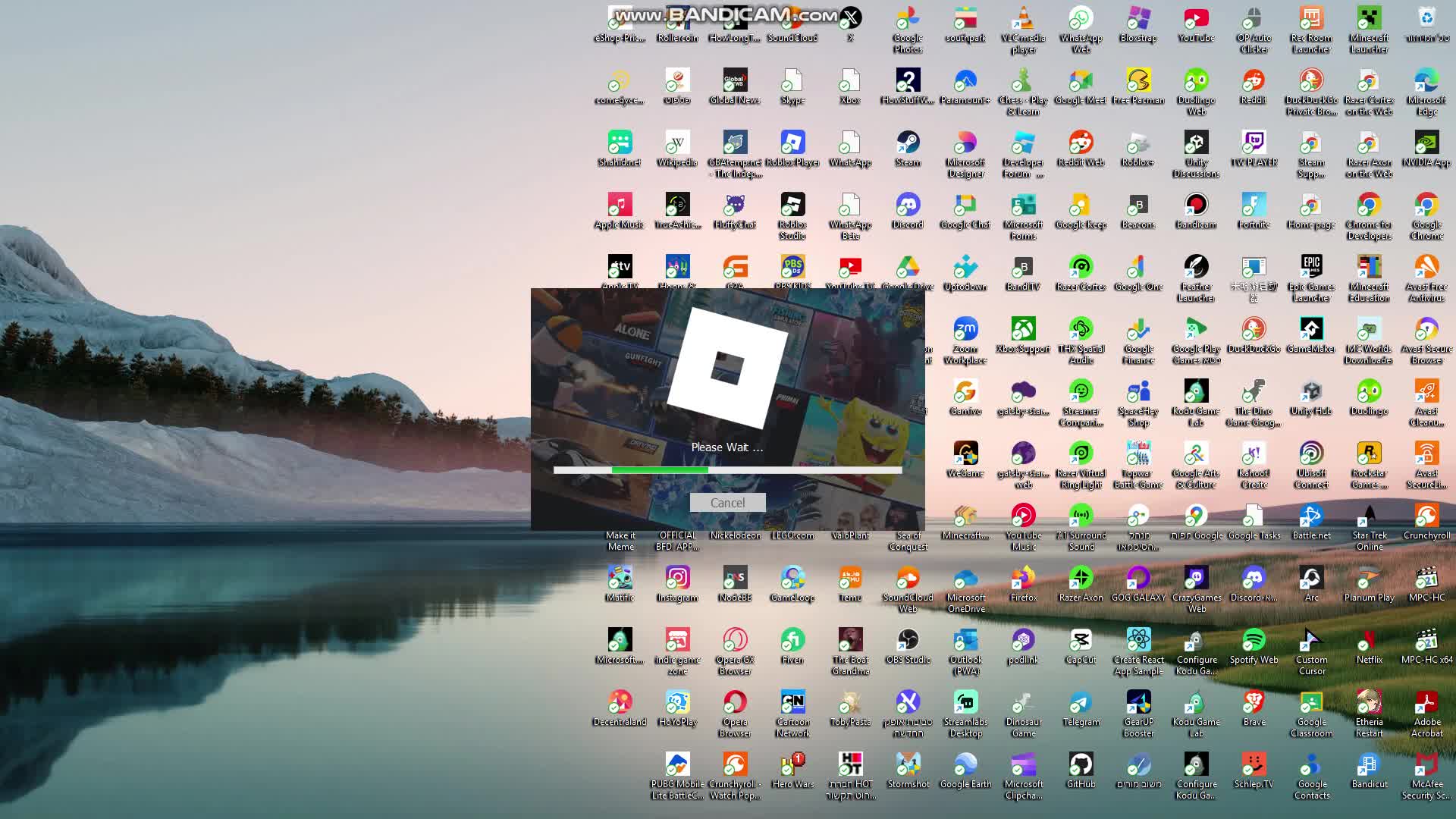1456x819 pixels.
Task: Select the Adobe Acrobat shortcut
Action: pyautogui.click(x=1426, y=703)
